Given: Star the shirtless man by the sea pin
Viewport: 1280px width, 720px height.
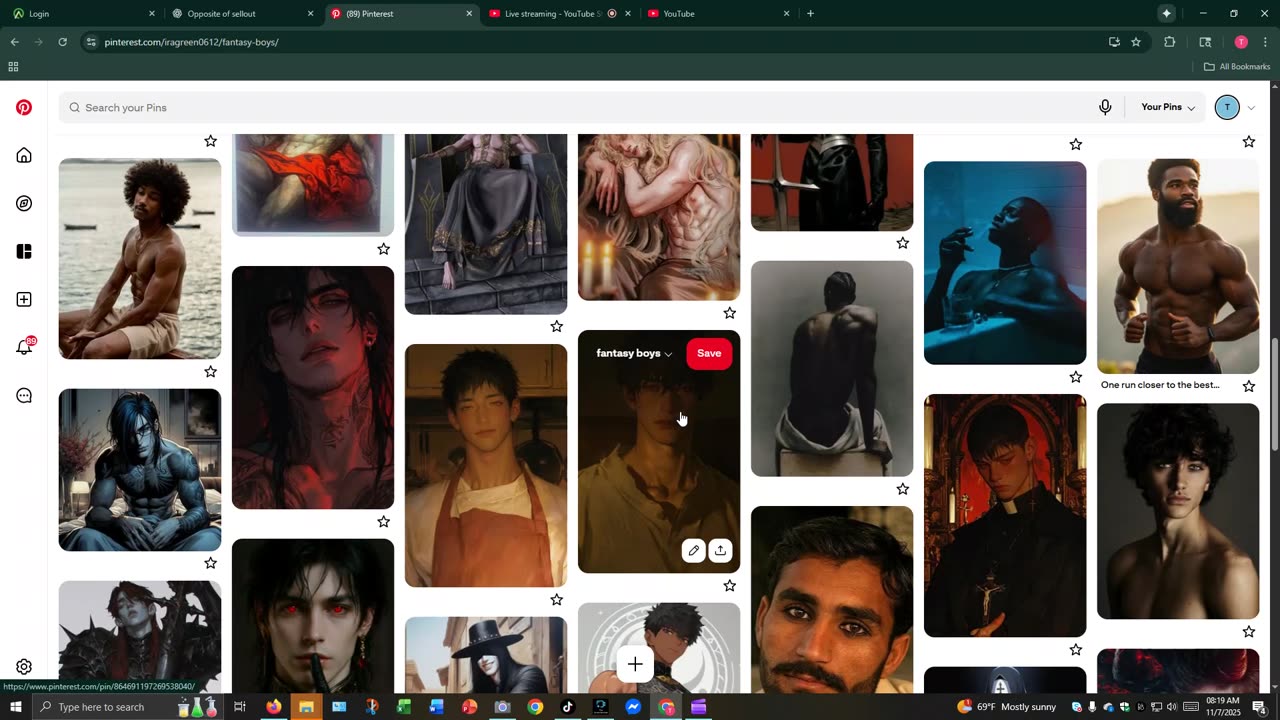Looking at the screenshot, I should tap(210, 372).
